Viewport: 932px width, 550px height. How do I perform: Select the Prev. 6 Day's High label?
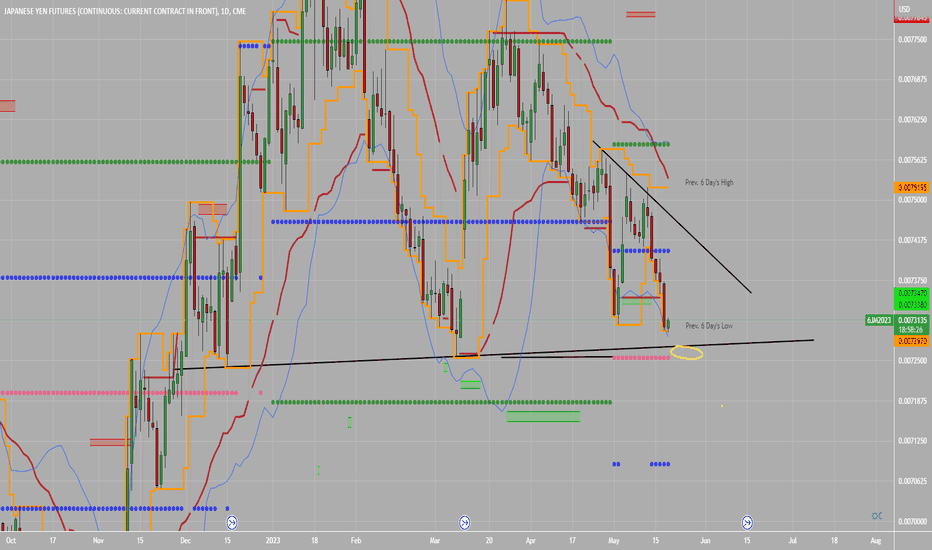tap(709, 183)
